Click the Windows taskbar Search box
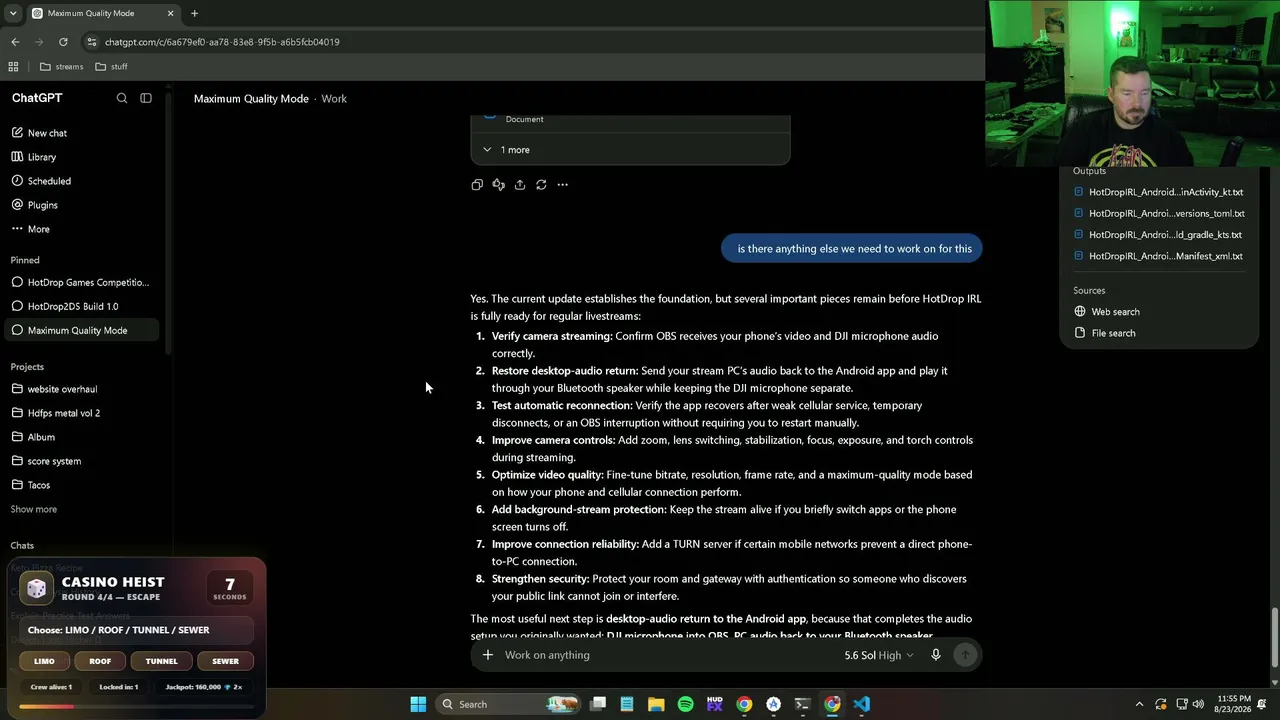 point(510,704)
